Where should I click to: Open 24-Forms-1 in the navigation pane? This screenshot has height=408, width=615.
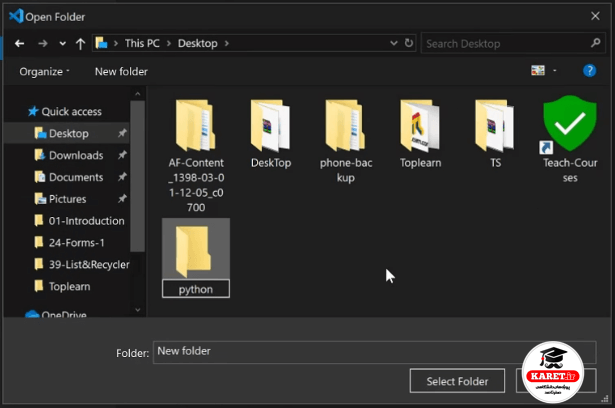click(x=67, y=243)
